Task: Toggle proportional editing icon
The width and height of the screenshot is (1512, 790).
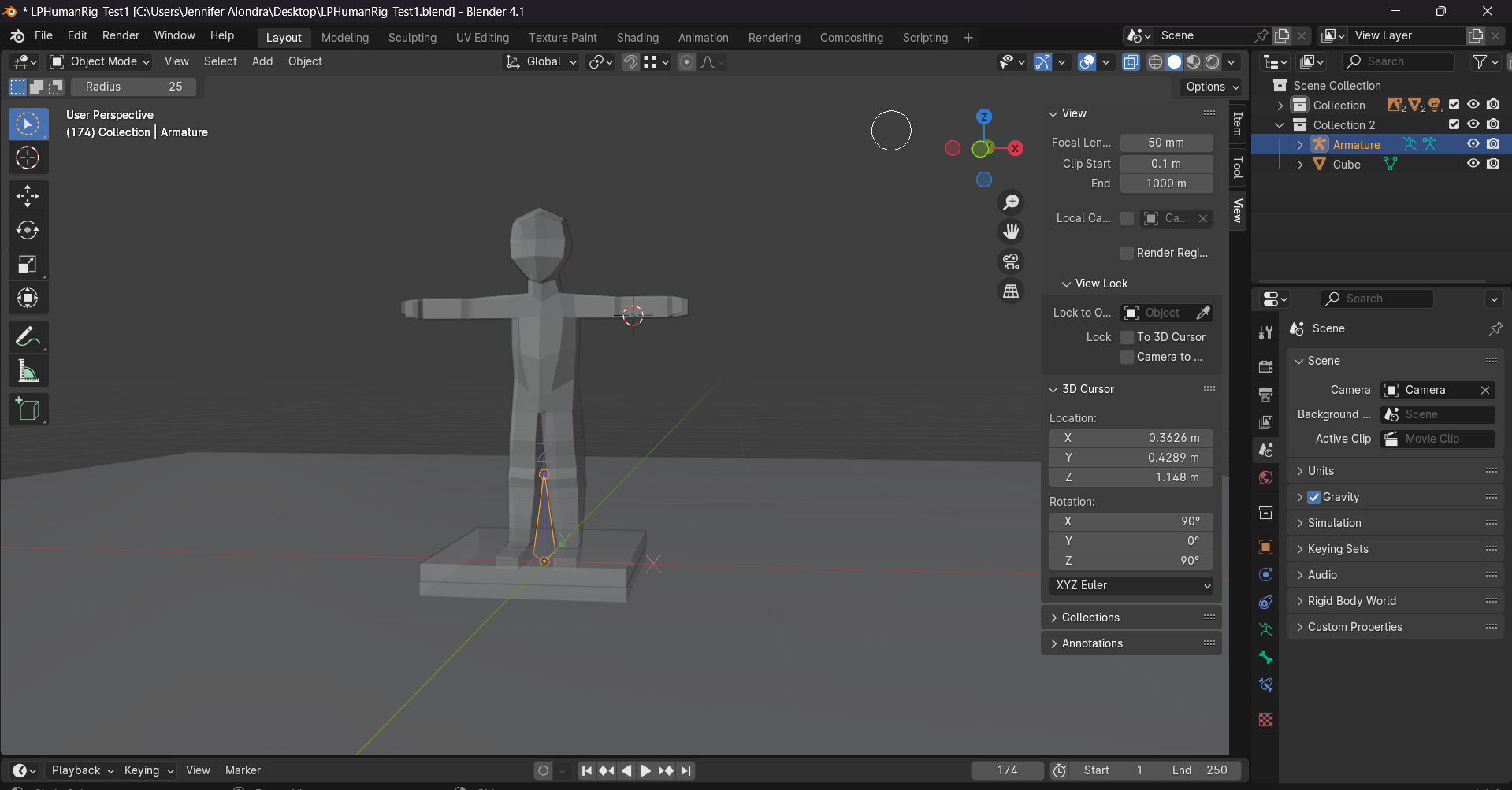Action: point(686,62)
